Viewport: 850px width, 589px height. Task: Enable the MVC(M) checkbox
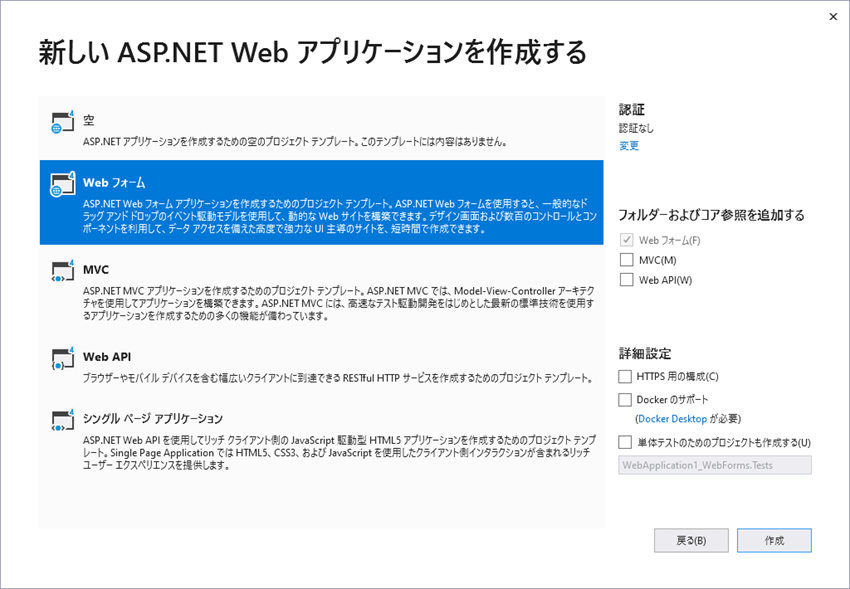tap(627, 260)
